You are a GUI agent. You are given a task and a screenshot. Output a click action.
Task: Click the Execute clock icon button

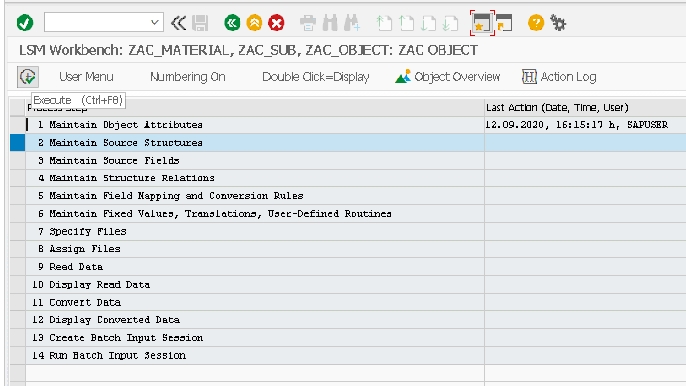[28, 77]
